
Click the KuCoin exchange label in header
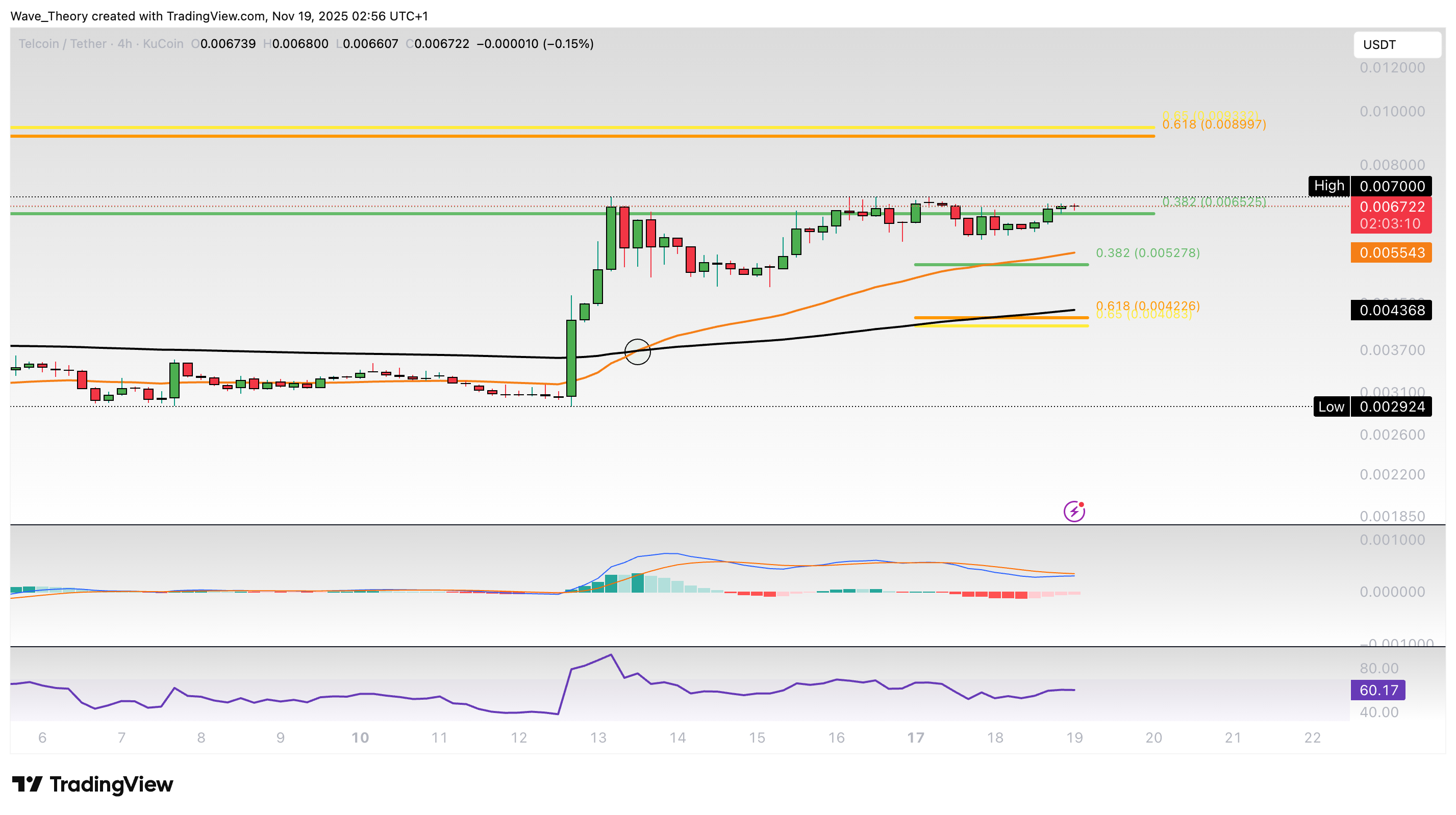tap(163, 44)
